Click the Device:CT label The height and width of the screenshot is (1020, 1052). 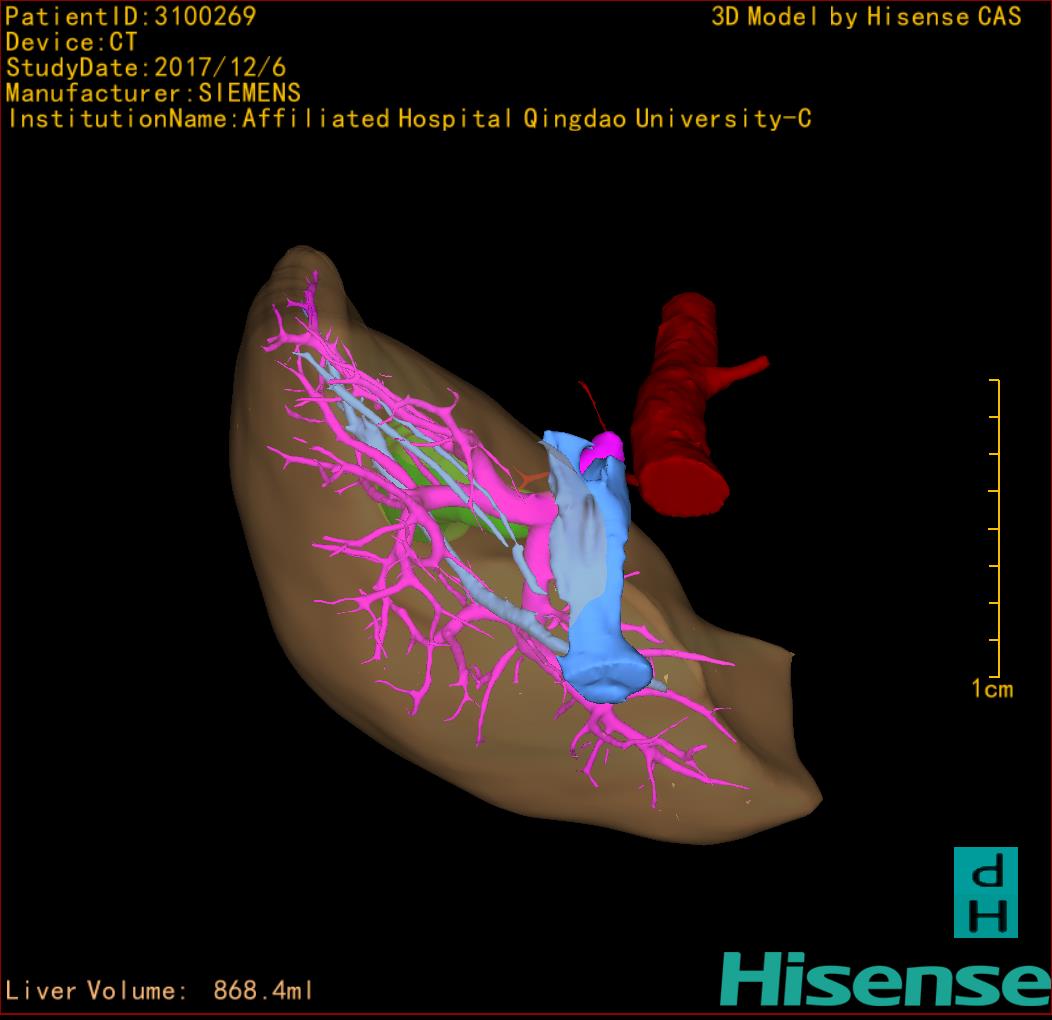pos(71,42)
